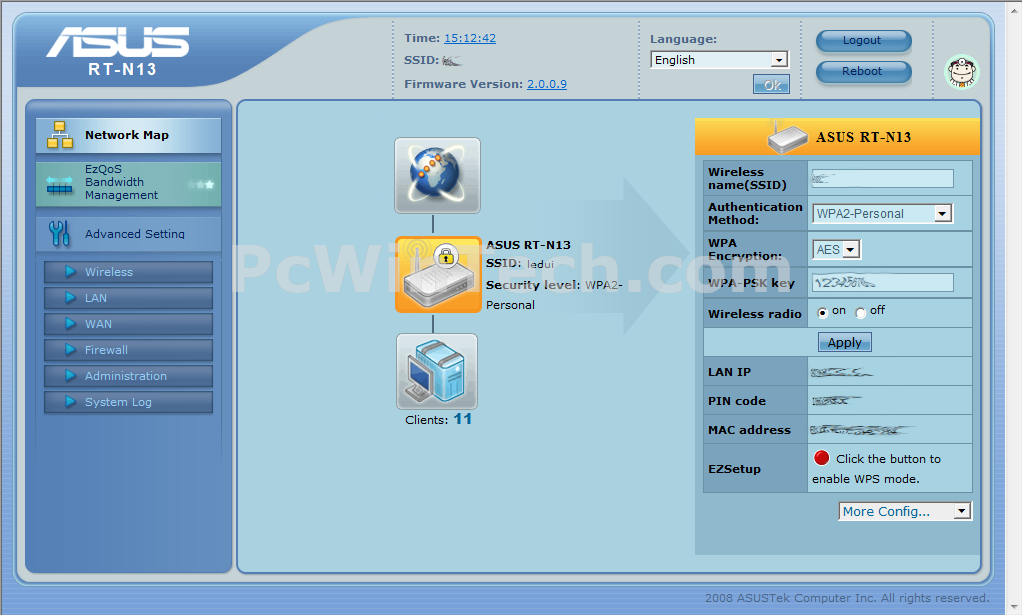Click the 'PIN code' label
1022x615 pixels.
[x=737, y=401]
